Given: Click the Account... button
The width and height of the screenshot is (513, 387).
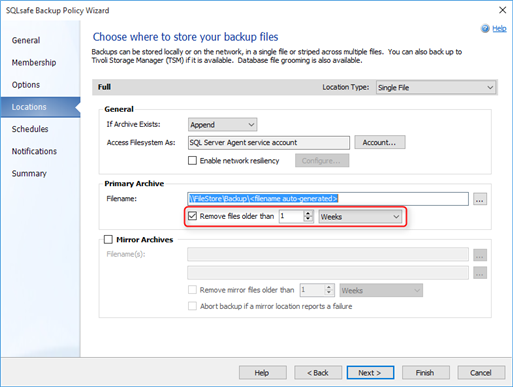Looking at the screenshot, I should click(380, 142).
